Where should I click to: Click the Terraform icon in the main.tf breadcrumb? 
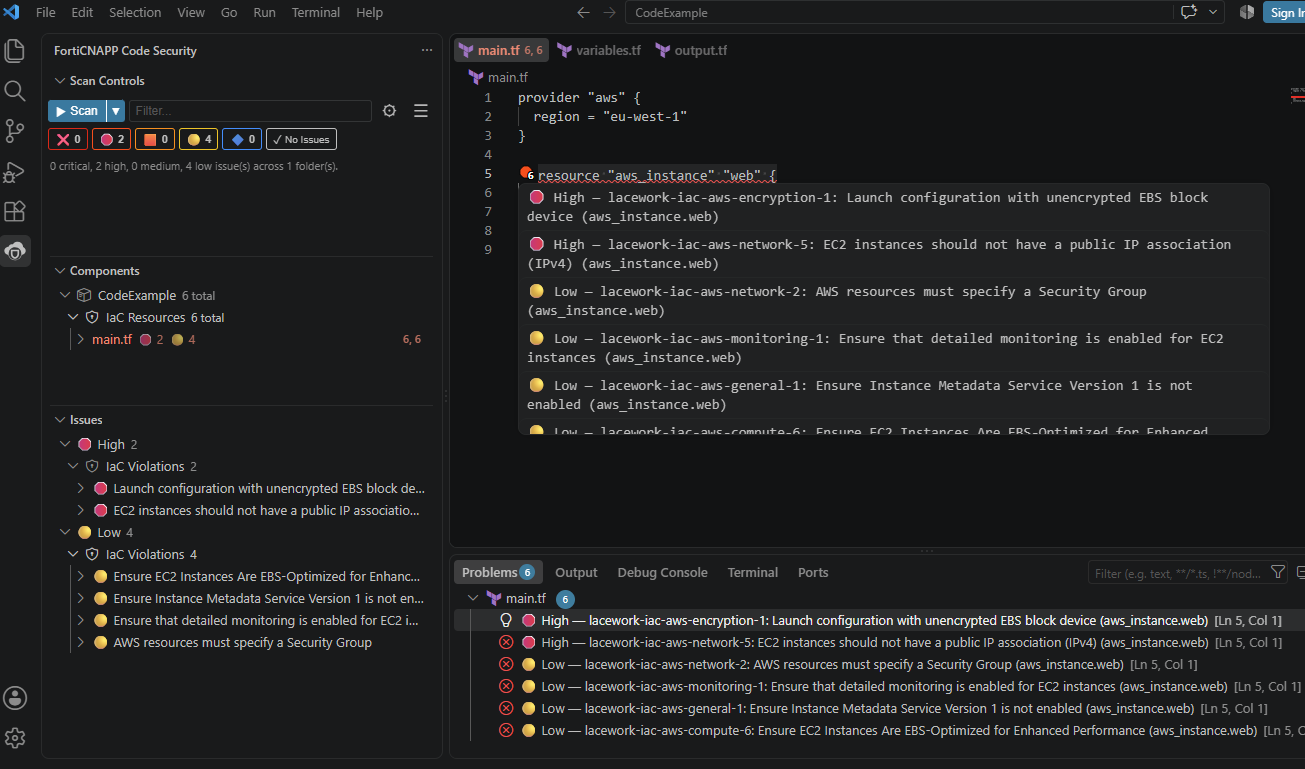pyautogui.click(x=476, y=77)
